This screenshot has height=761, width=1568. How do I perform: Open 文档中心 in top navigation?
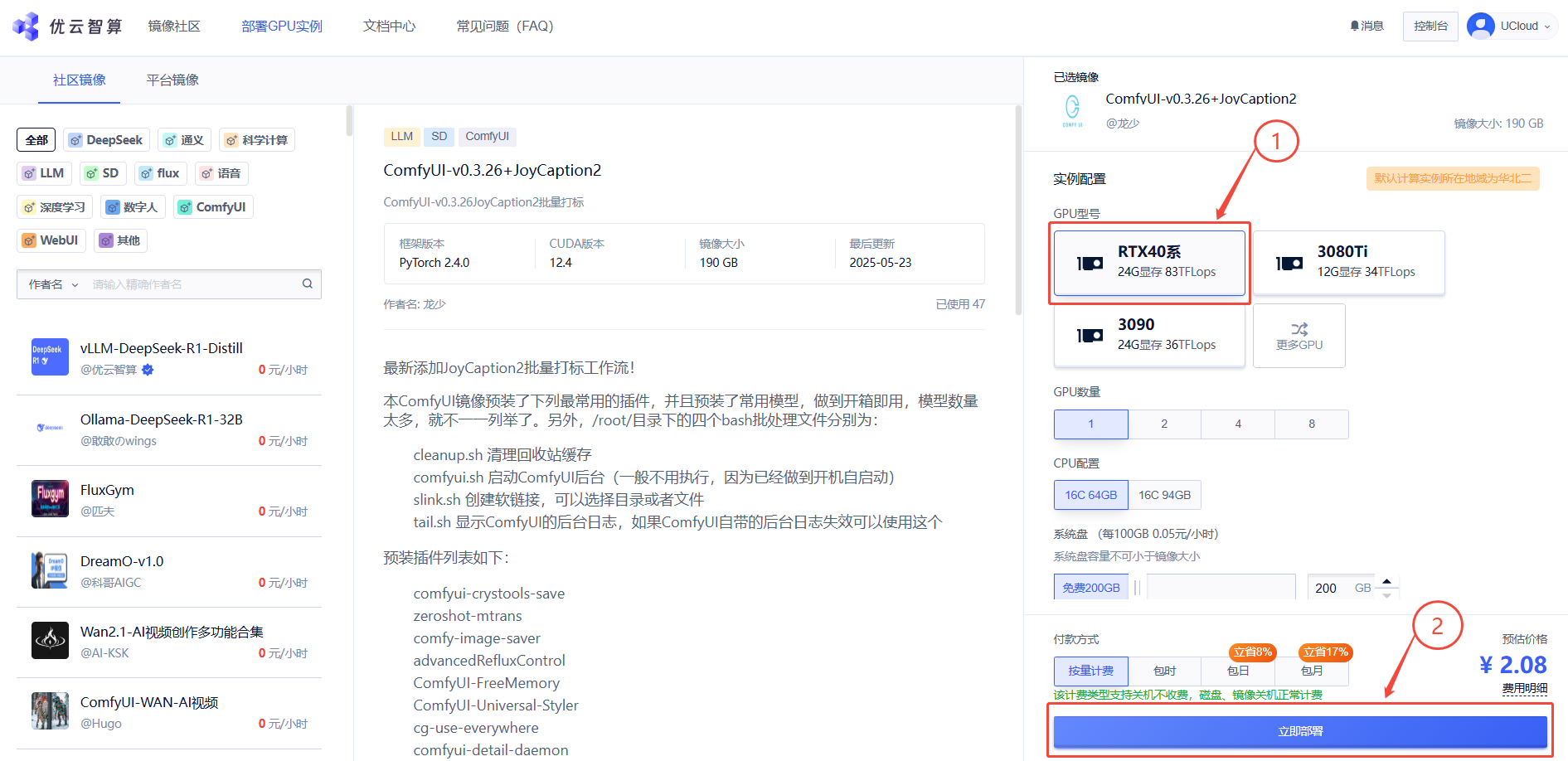point(389,27)
